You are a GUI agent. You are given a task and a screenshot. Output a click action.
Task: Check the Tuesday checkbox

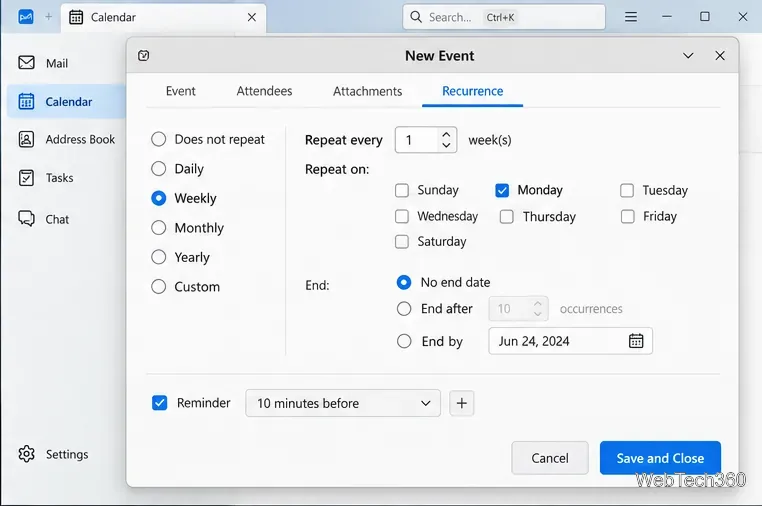coord(627,190)
